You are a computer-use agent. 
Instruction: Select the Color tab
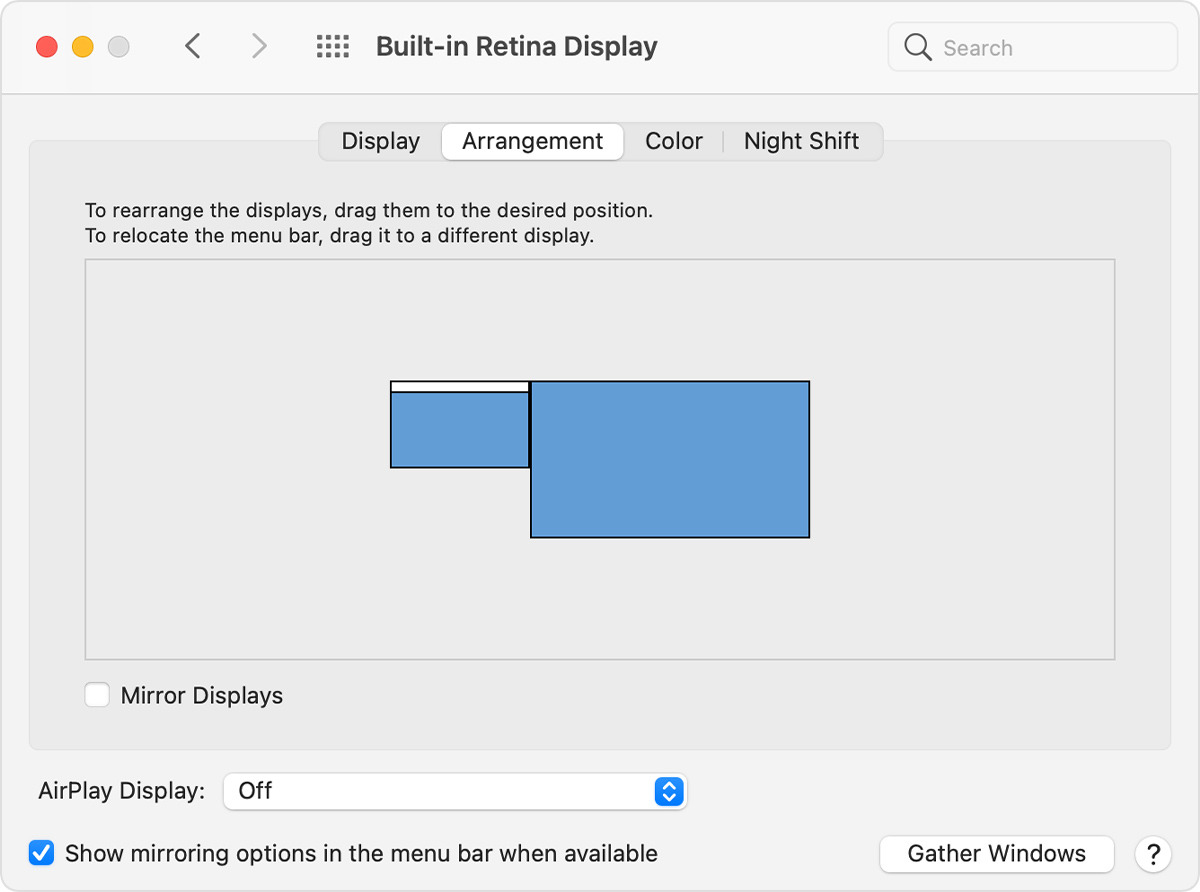point(673,141)
